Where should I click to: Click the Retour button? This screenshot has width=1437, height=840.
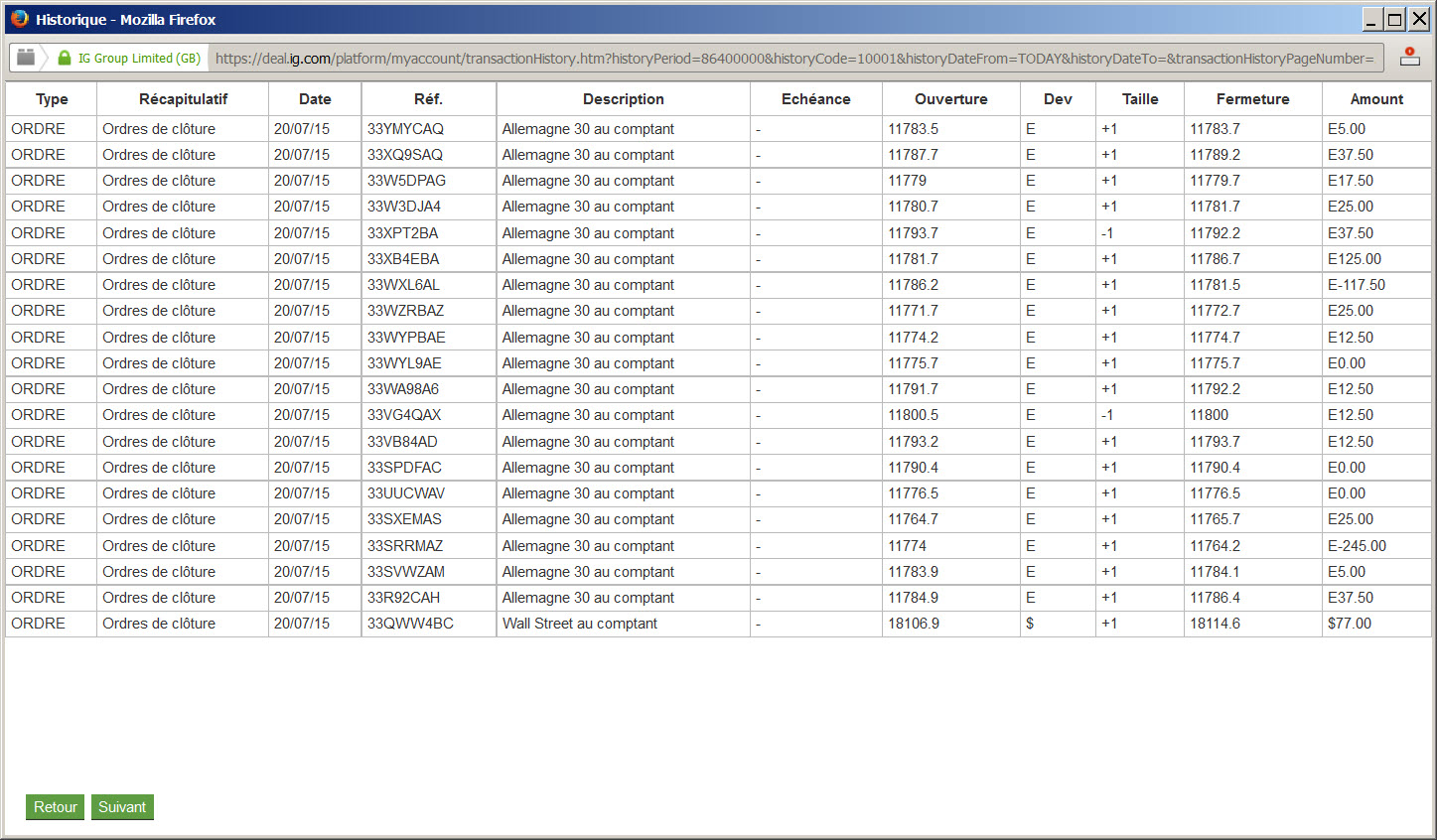56,807
